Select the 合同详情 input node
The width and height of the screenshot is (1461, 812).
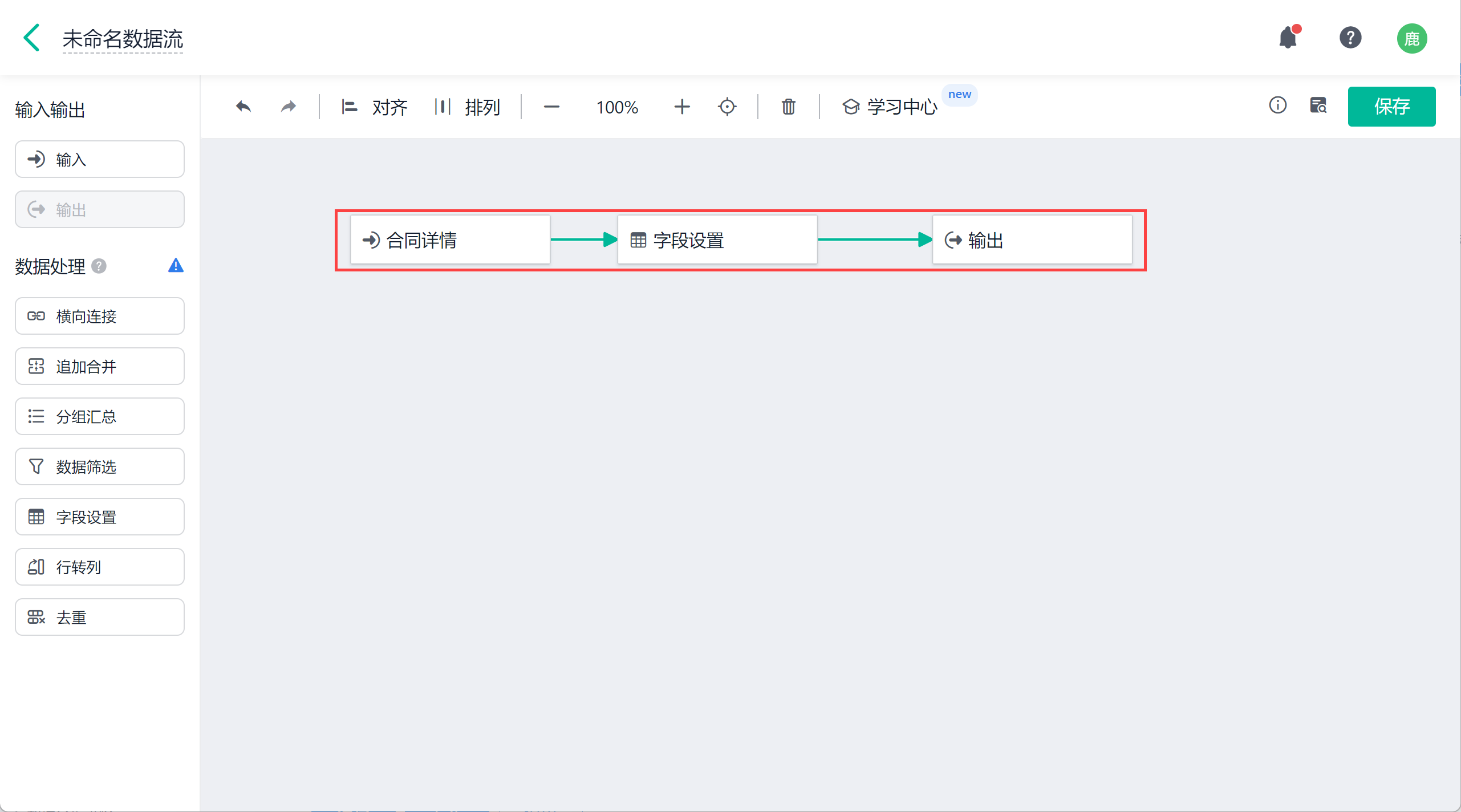(450, 240)
